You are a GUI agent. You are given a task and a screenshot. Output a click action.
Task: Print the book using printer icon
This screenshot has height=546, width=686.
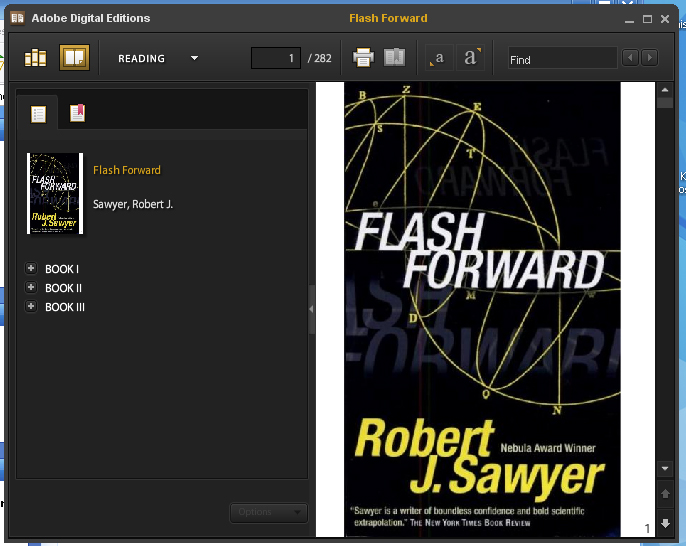coord(363,57)
